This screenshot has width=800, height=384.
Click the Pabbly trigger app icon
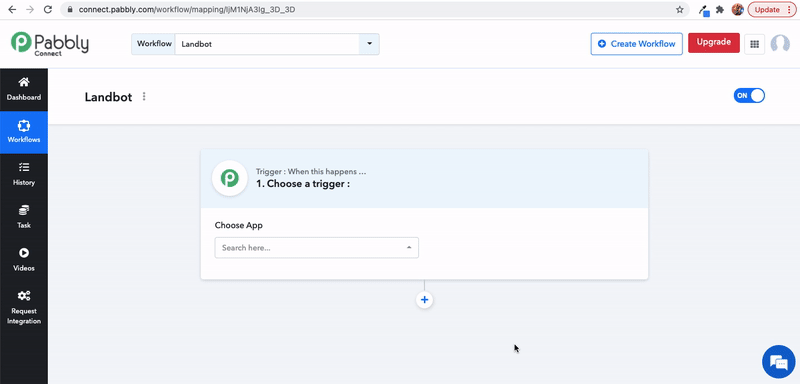230,178
